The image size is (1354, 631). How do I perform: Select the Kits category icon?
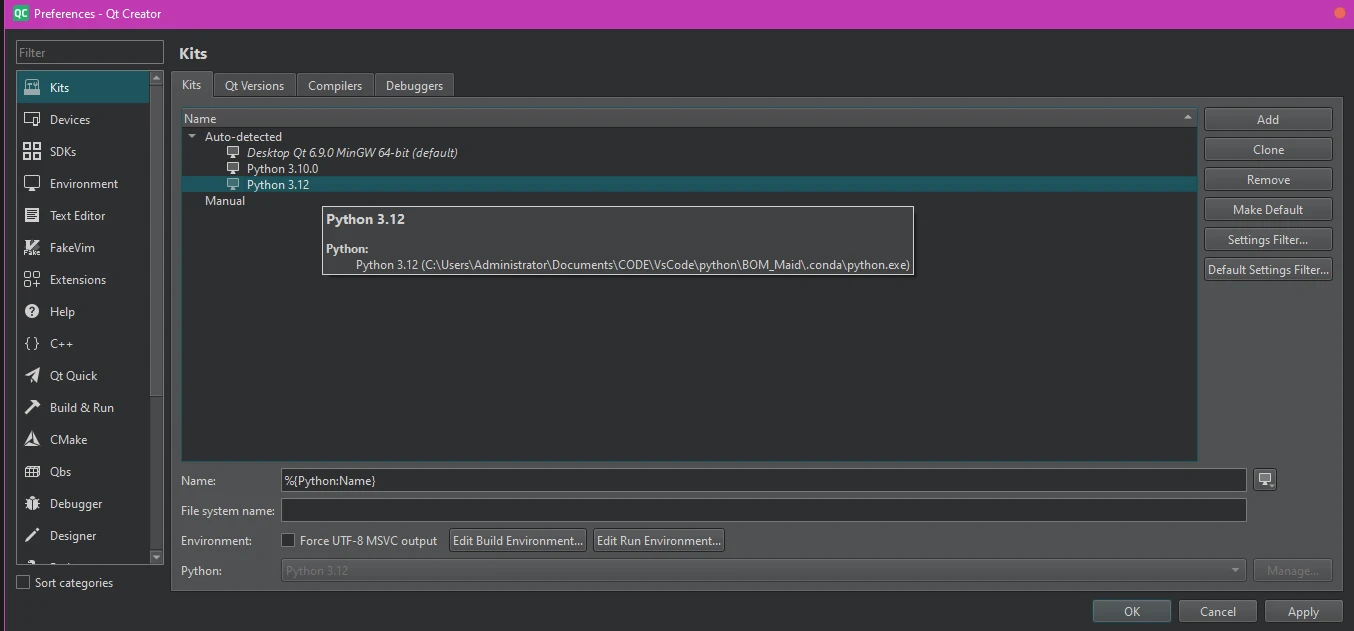pos(32,87)
